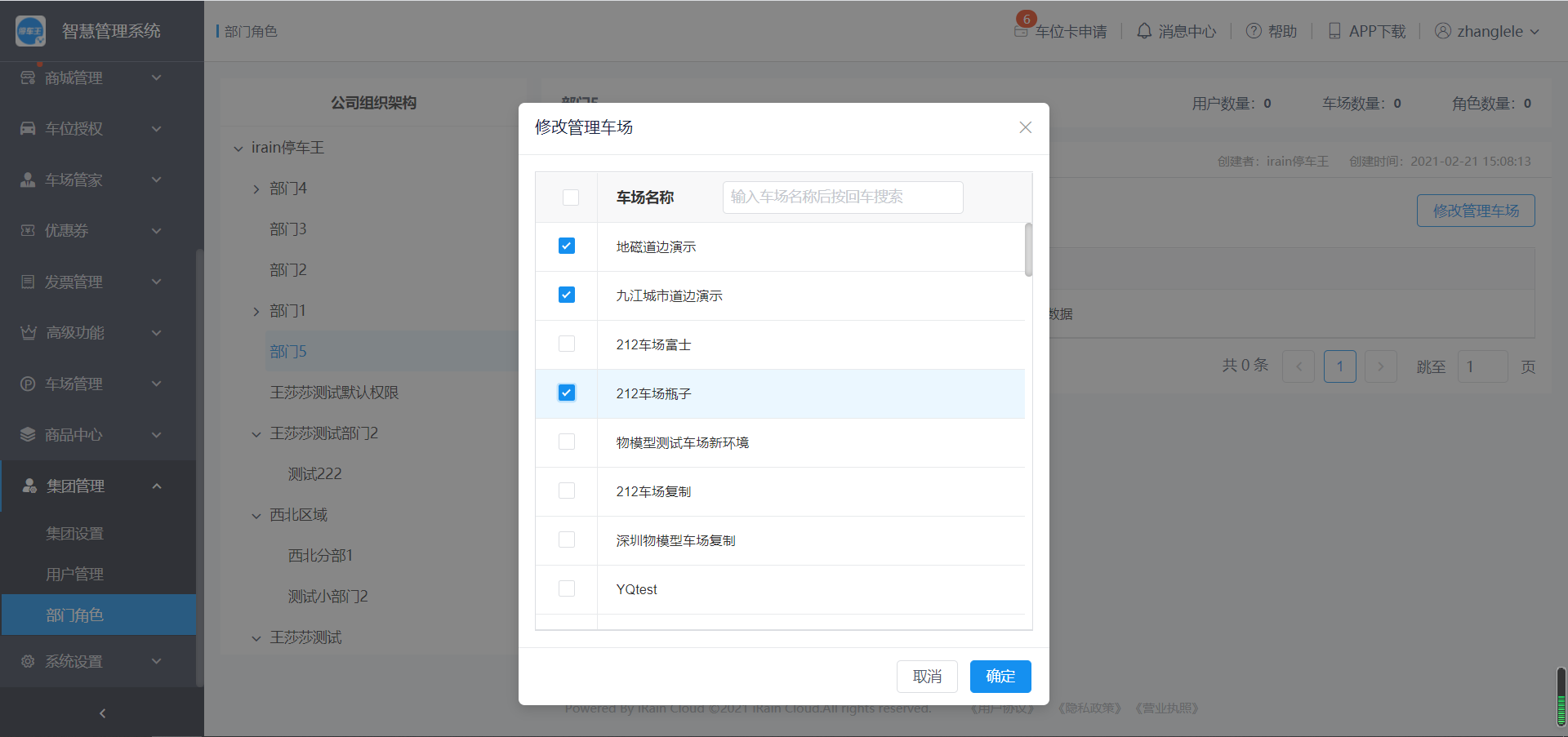This screenshot has width=1568, height=737.
Task: Check the YQtest checkbox
Action: point(567,588)
